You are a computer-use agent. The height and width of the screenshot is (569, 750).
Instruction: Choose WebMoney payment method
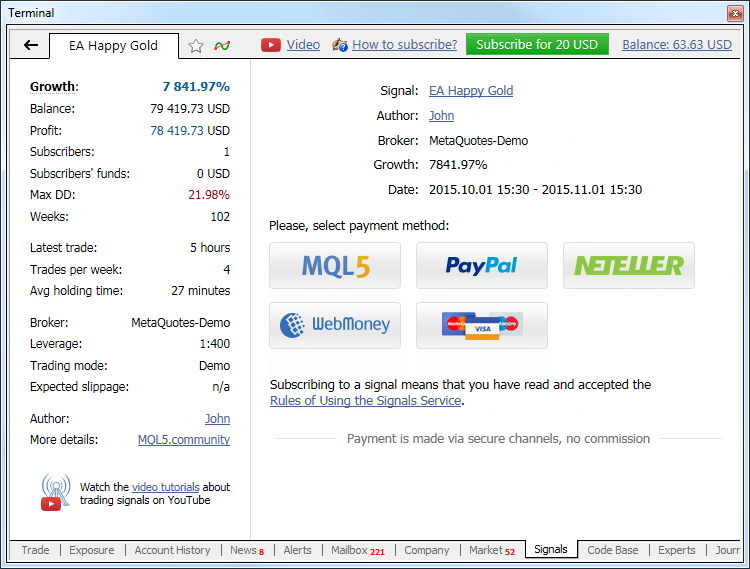335,325
